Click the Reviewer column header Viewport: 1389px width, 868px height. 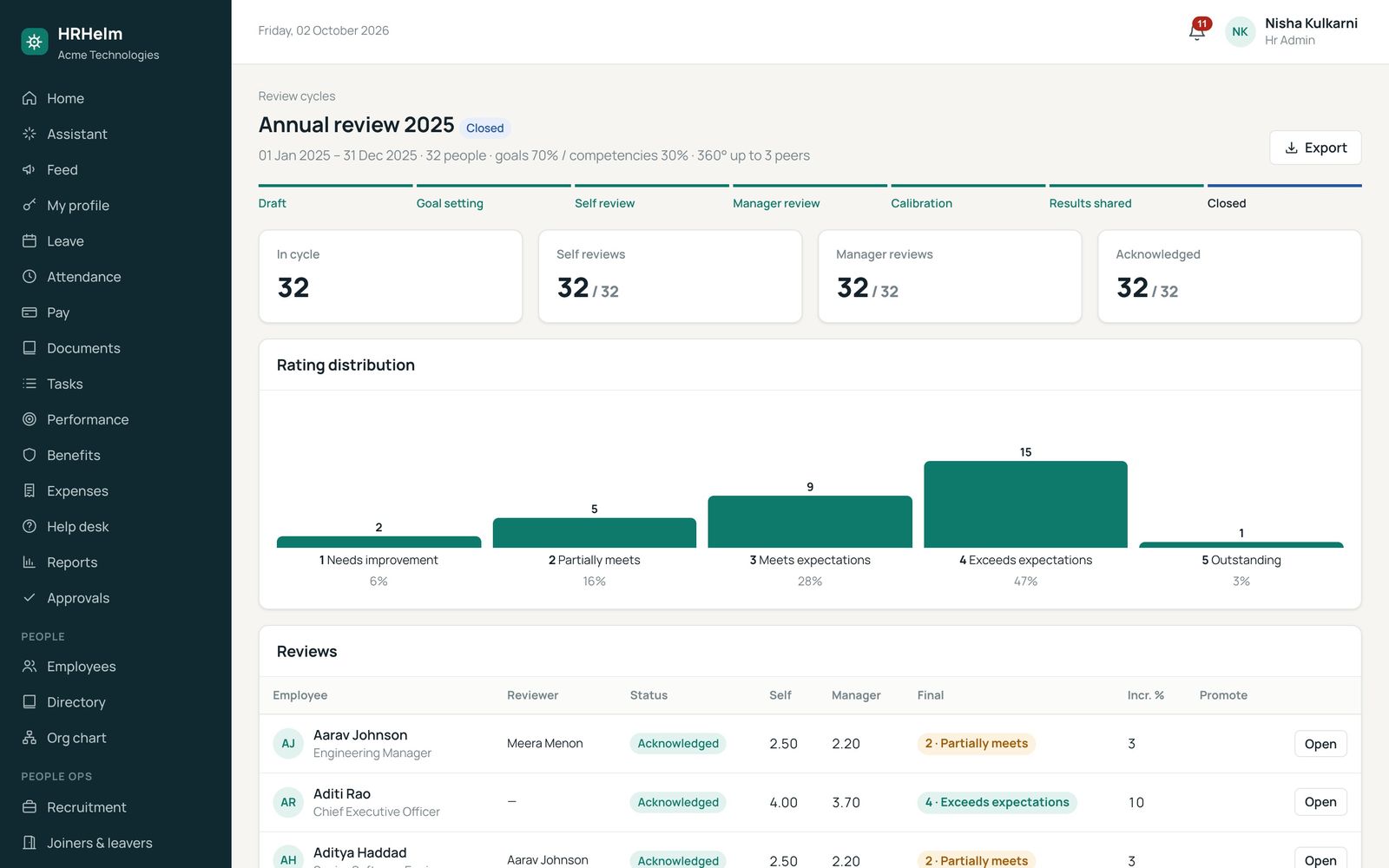tap(532, 695)
